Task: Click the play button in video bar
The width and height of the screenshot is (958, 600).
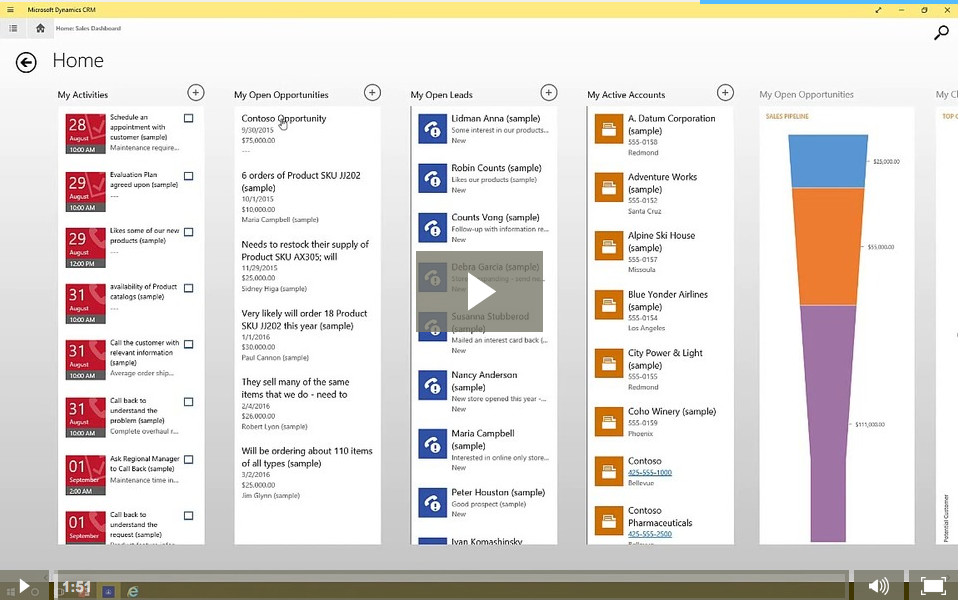Action: [24, 586]
